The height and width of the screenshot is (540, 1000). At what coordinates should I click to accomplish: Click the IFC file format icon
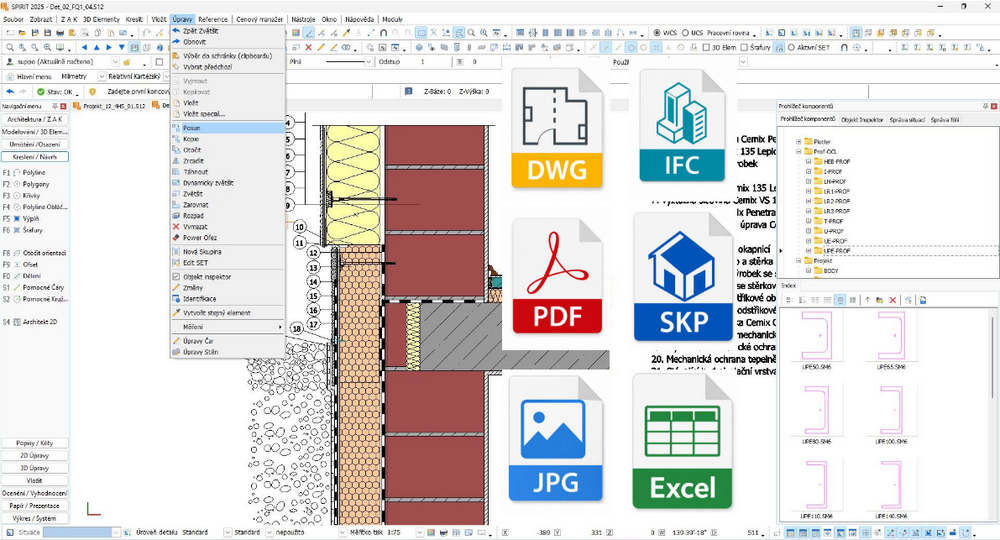coord(682,126)
